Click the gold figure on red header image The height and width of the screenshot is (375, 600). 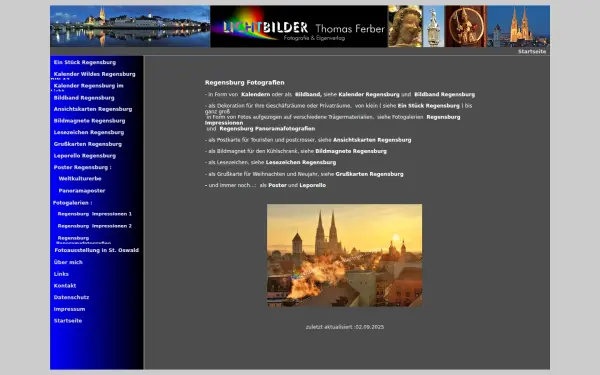pos(466,26)
